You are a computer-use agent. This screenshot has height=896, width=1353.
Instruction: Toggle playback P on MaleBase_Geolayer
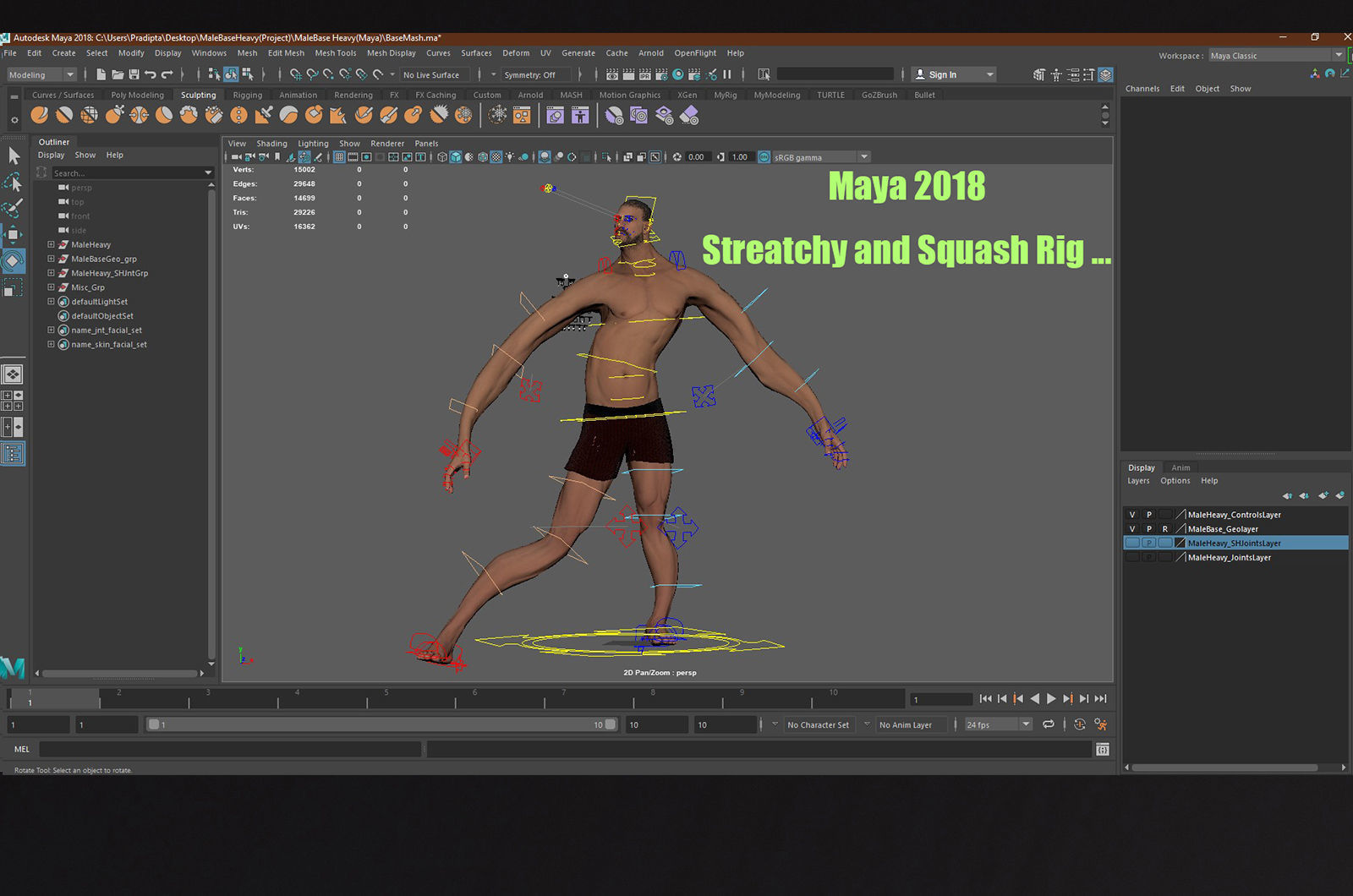coord(1149,529)
